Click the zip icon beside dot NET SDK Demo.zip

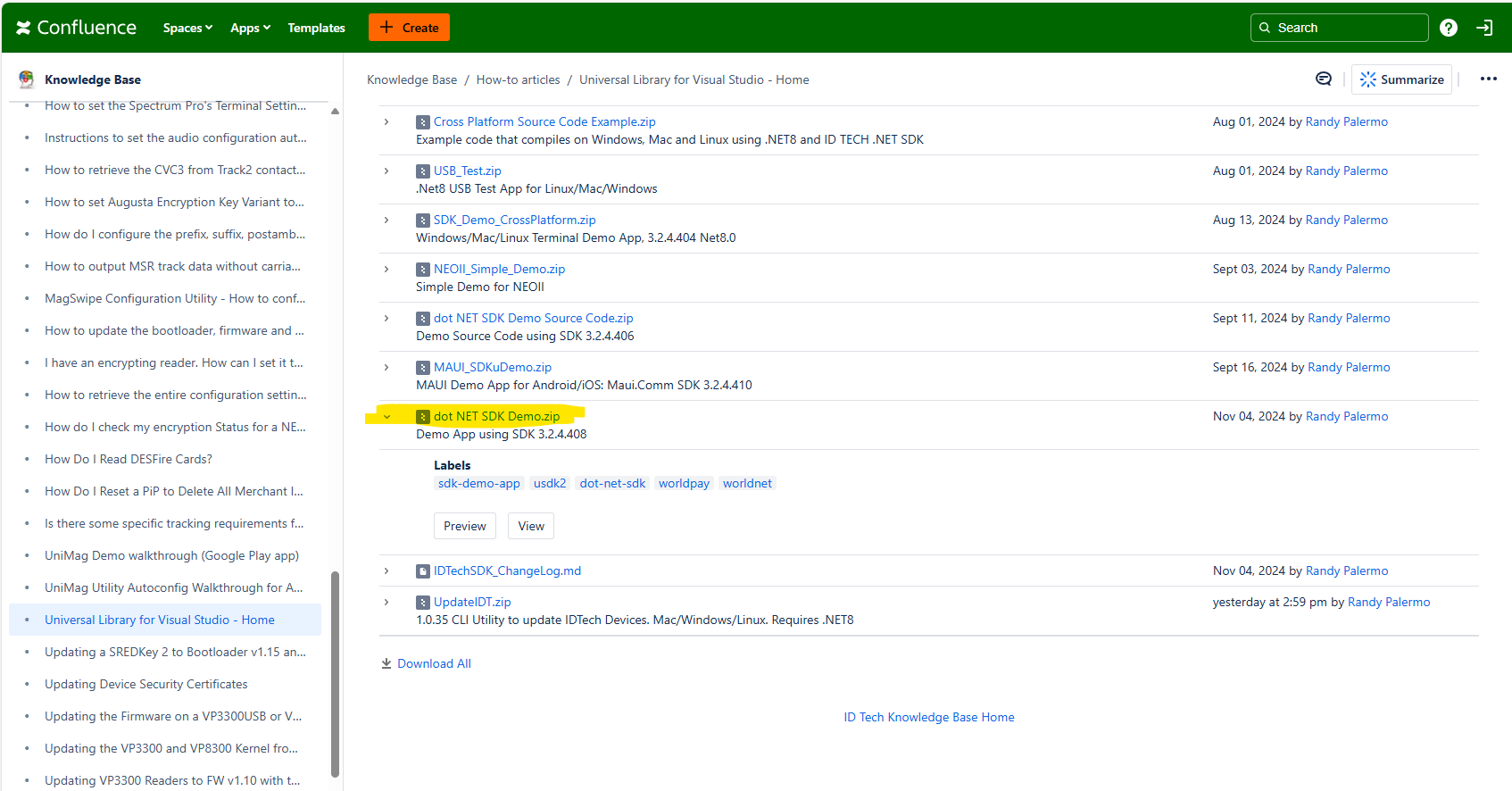click(423, 417)
